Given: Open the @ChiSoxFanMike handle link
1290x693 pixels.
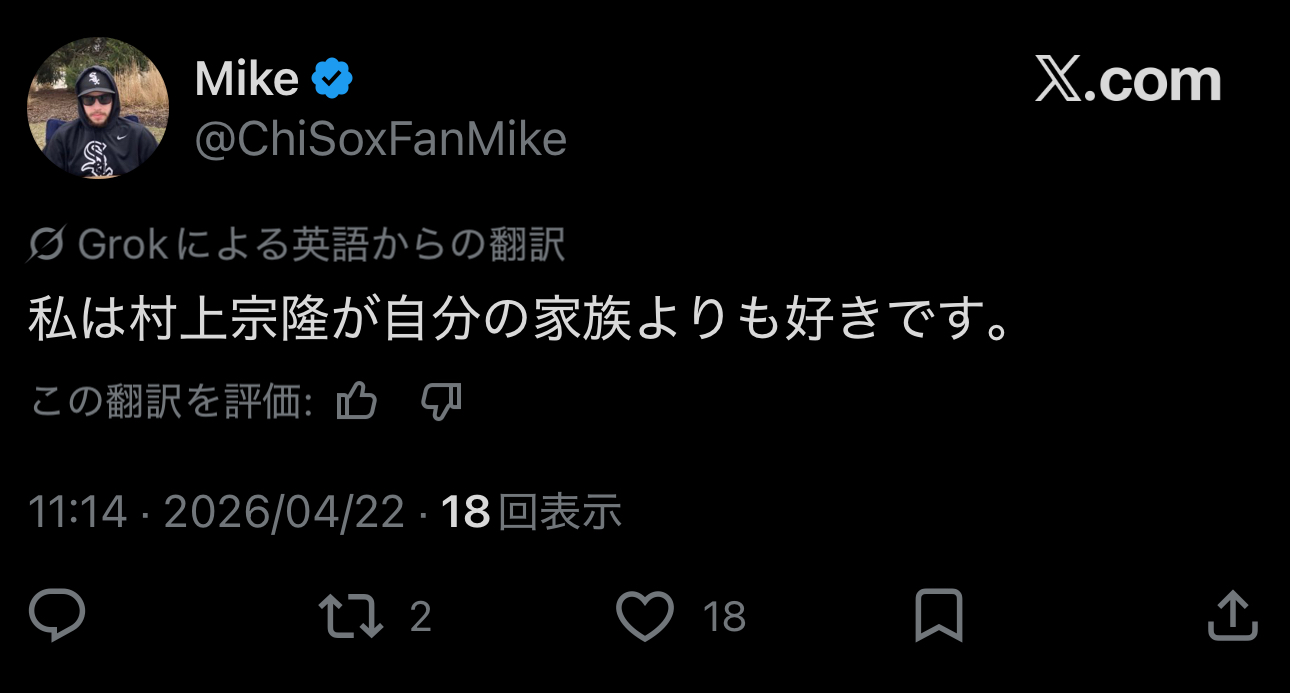Looking at the screenshot, I should pyautogui.click(x=380, y=140).
